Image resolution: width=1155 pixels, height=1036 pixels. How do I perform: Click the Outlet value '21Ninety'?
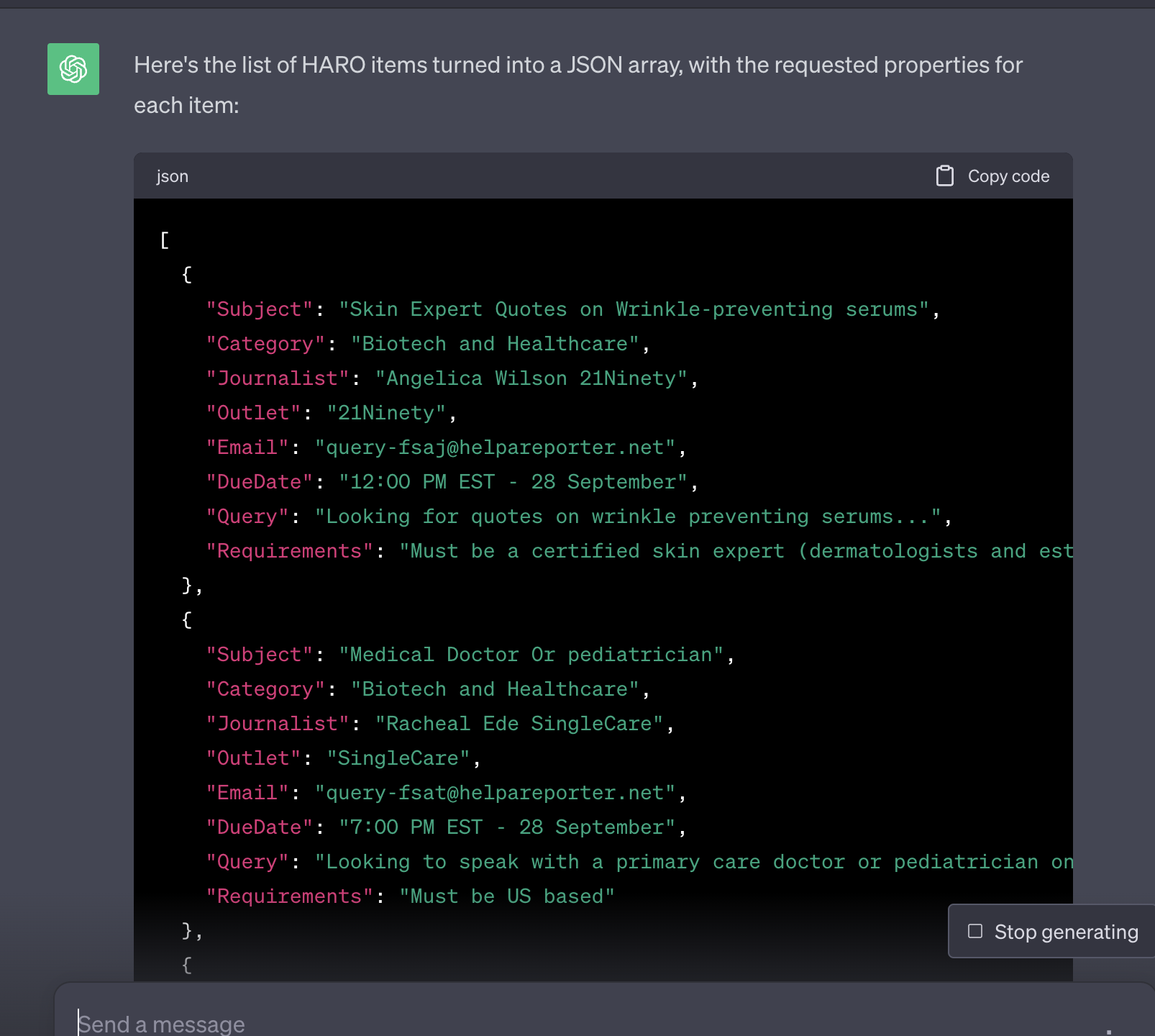(x=386, y=413)
